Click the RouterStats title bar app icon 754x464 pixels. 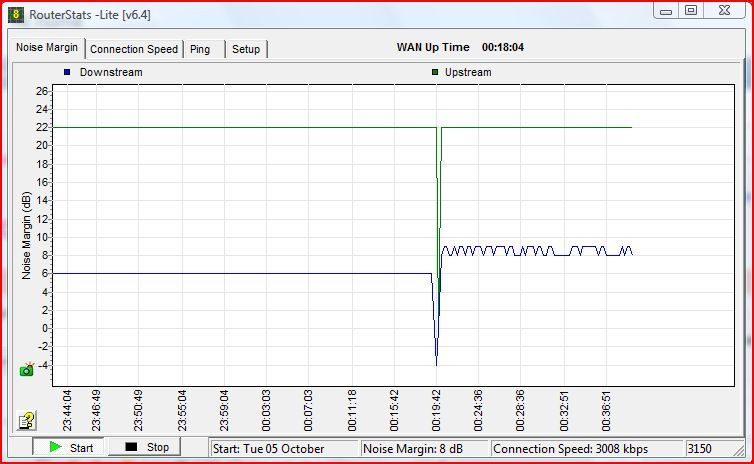click(x=16, y=14)
